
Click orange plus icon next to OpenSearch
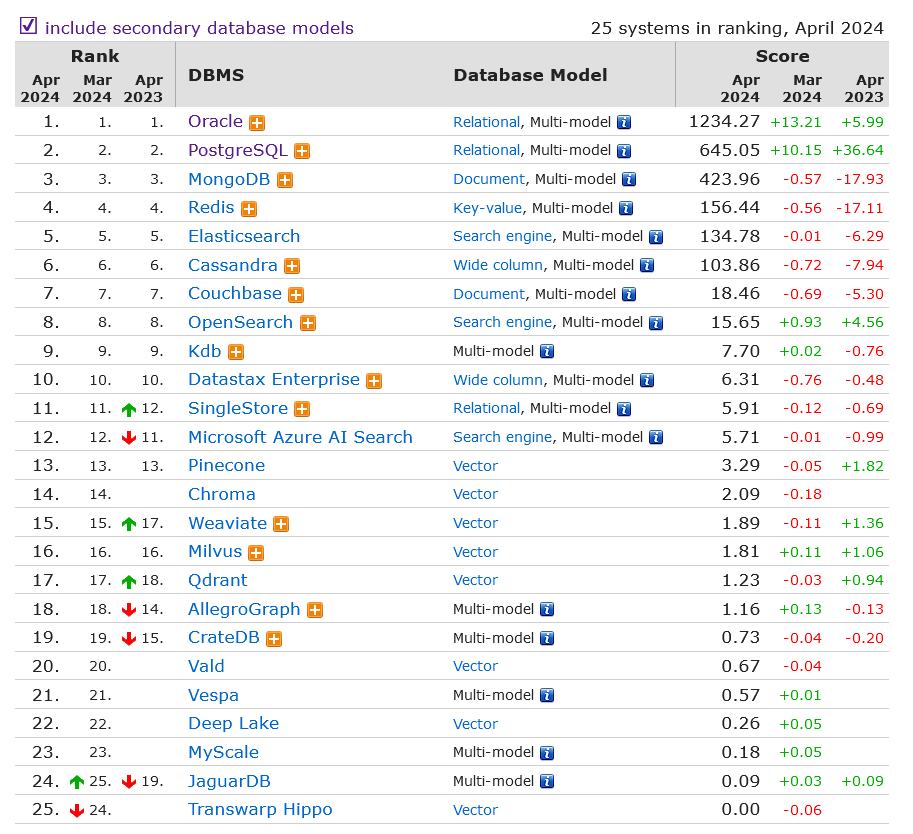pyautogui.click(x=307, y=323)
